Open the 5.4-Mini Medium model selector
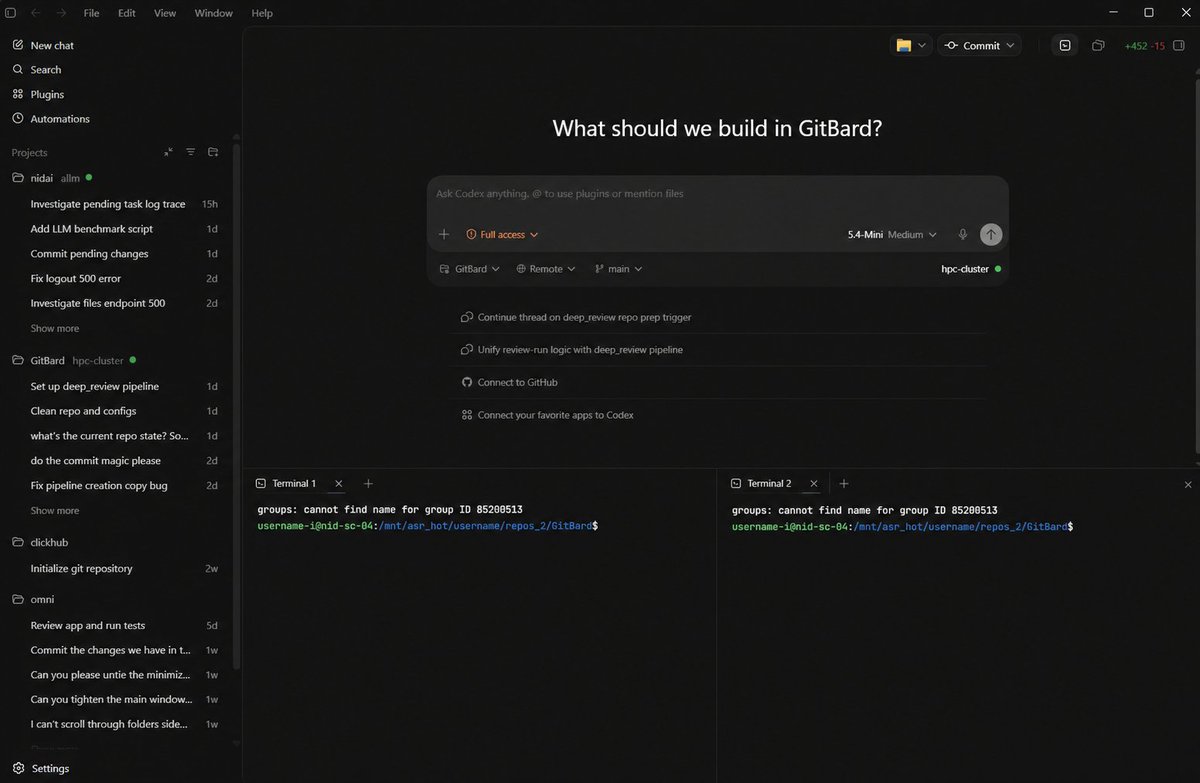The height and width of the screenshot is (783, 1200). tap(892, 234)
